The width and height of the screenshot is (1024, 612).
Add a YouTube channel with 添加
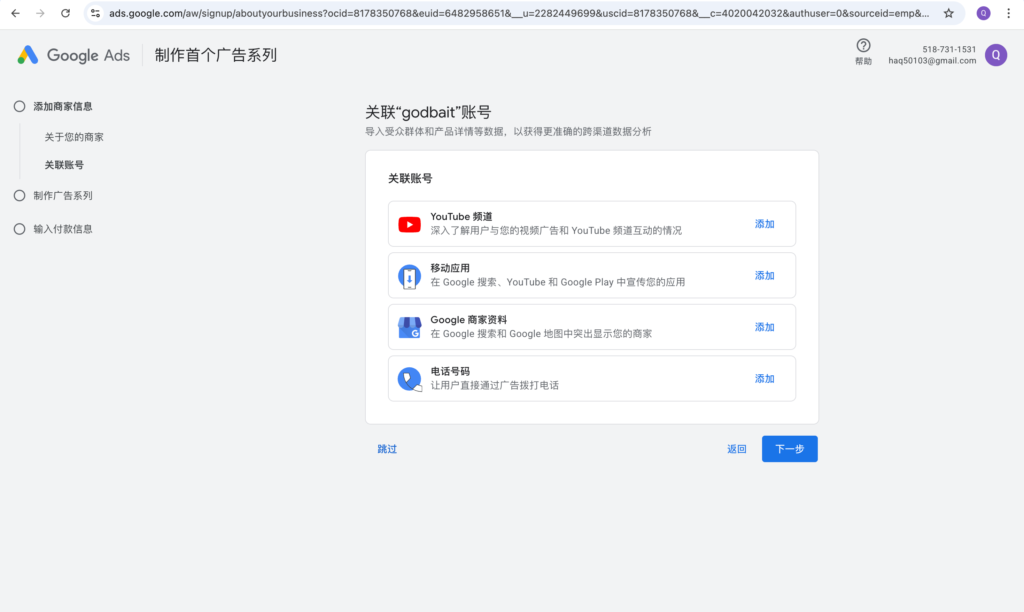tap(764, 224)
